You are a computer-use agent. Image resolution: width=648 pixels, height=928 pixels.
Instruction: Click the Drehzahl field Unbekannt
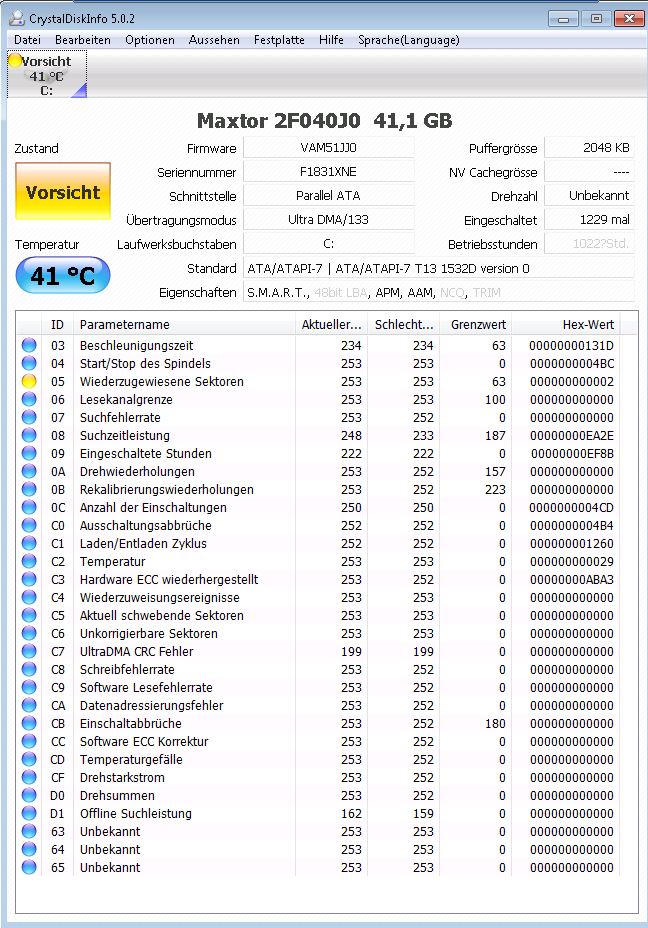click(589, 195)
